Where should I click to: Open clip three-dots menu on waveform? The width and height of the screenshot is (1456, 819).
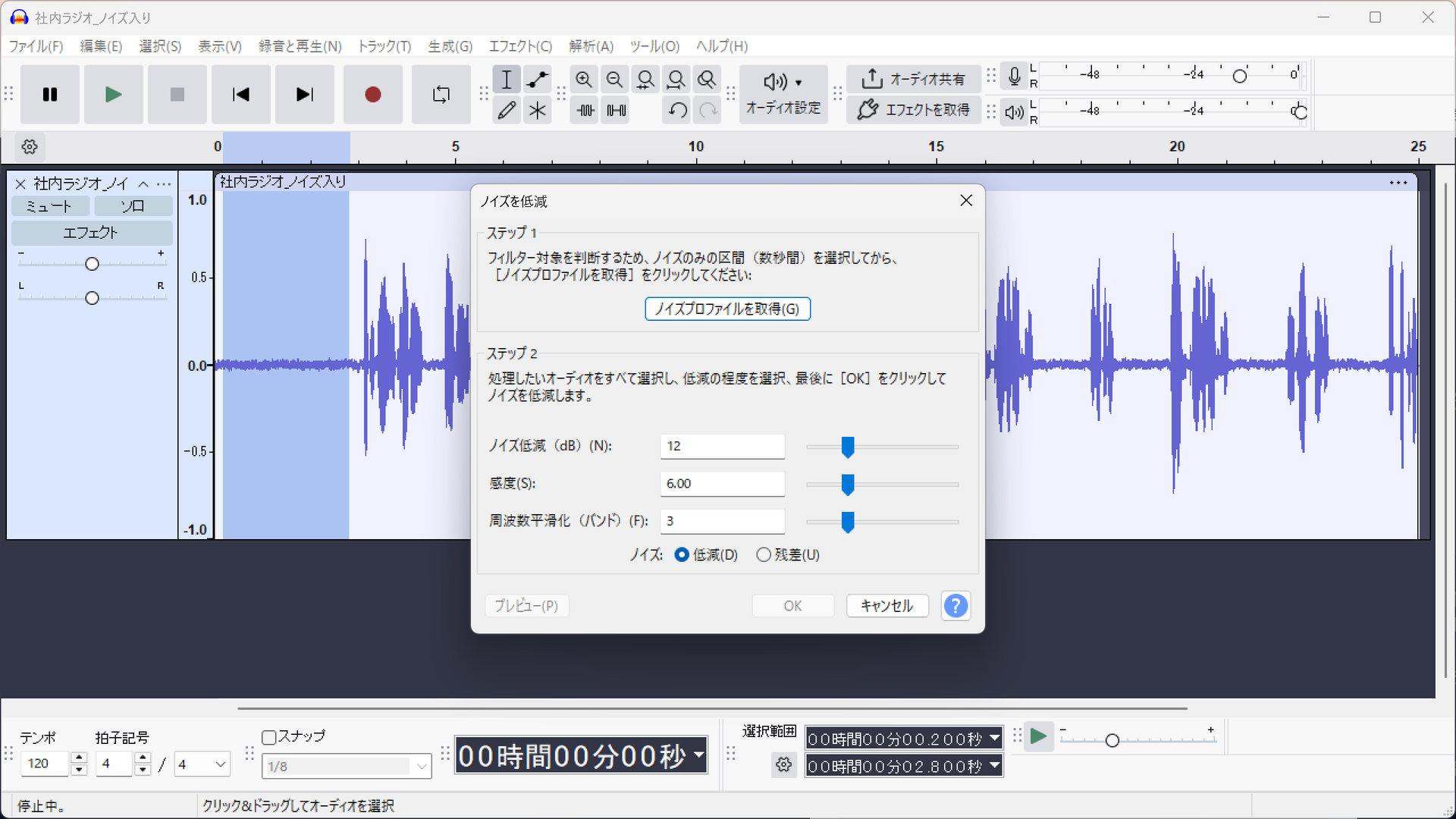[x=1398, y=183]
